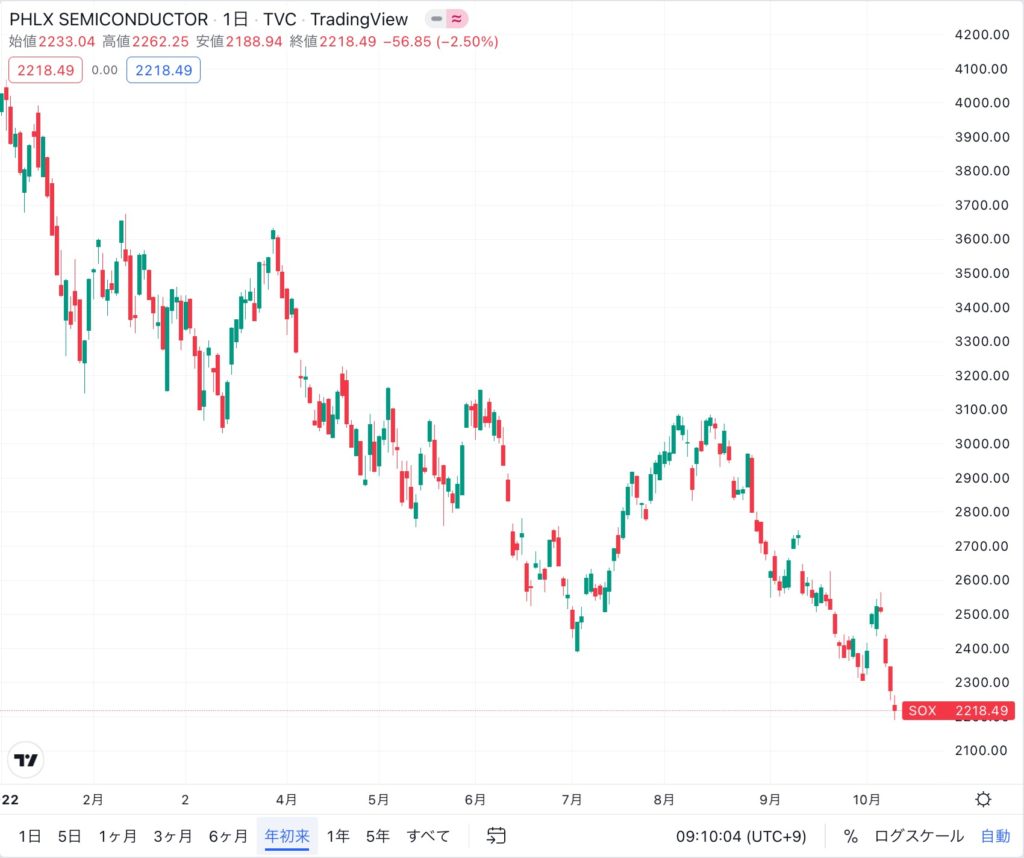Screen dimensions: 1024x858
Task: Click the 3000.00 level on price axis
Action: (981, 444)
